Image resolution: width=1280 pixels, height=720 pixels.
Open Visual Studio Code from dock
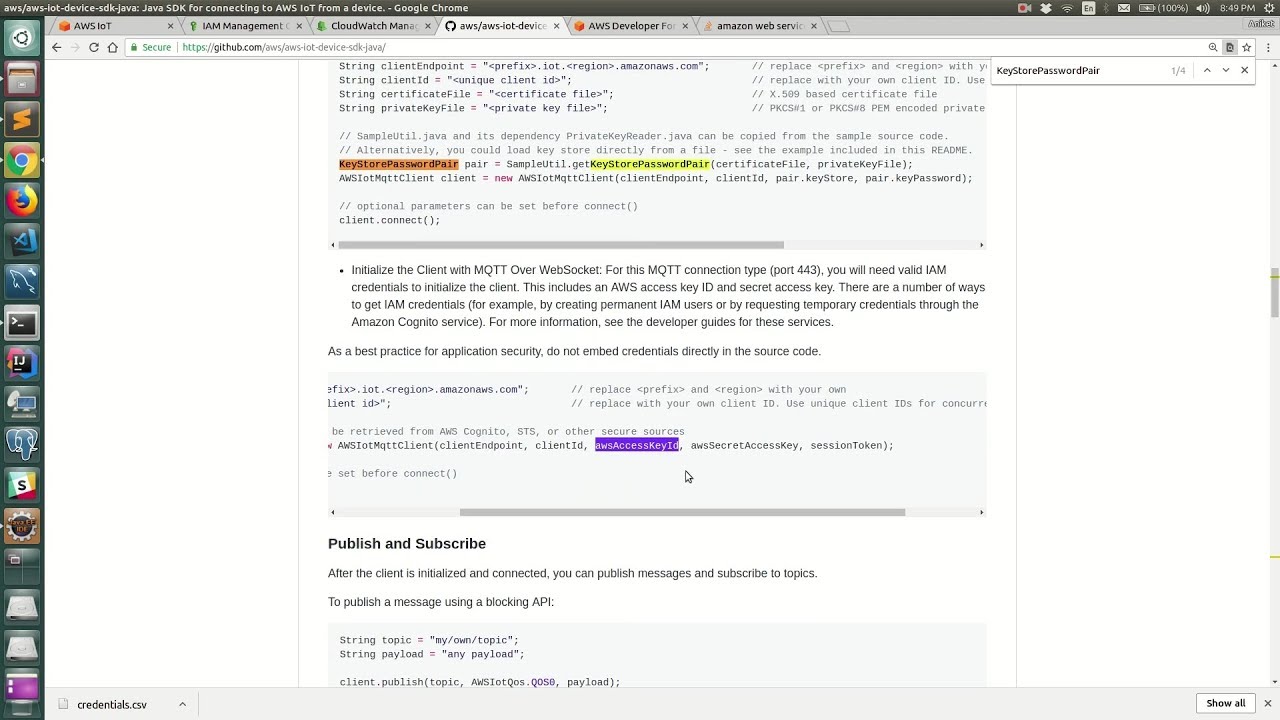tap(22, 241)
